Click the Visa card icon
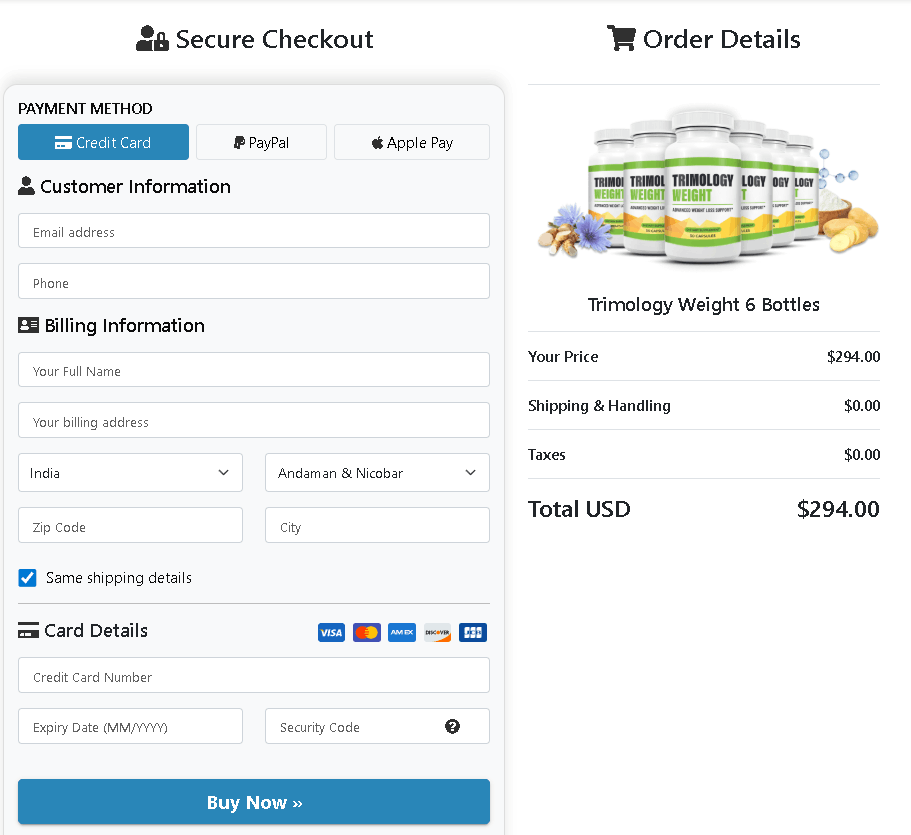 (x=331, y=632)
